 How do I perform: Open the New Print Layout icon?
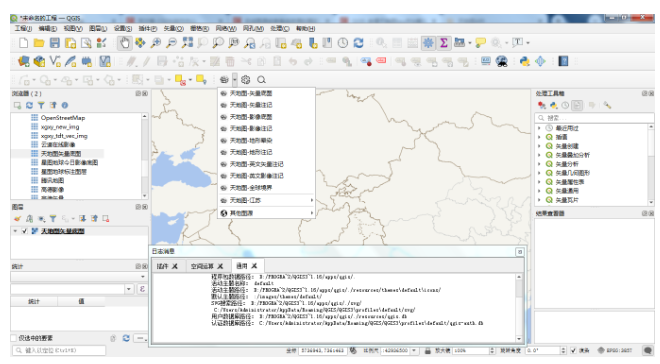(70, 43)
